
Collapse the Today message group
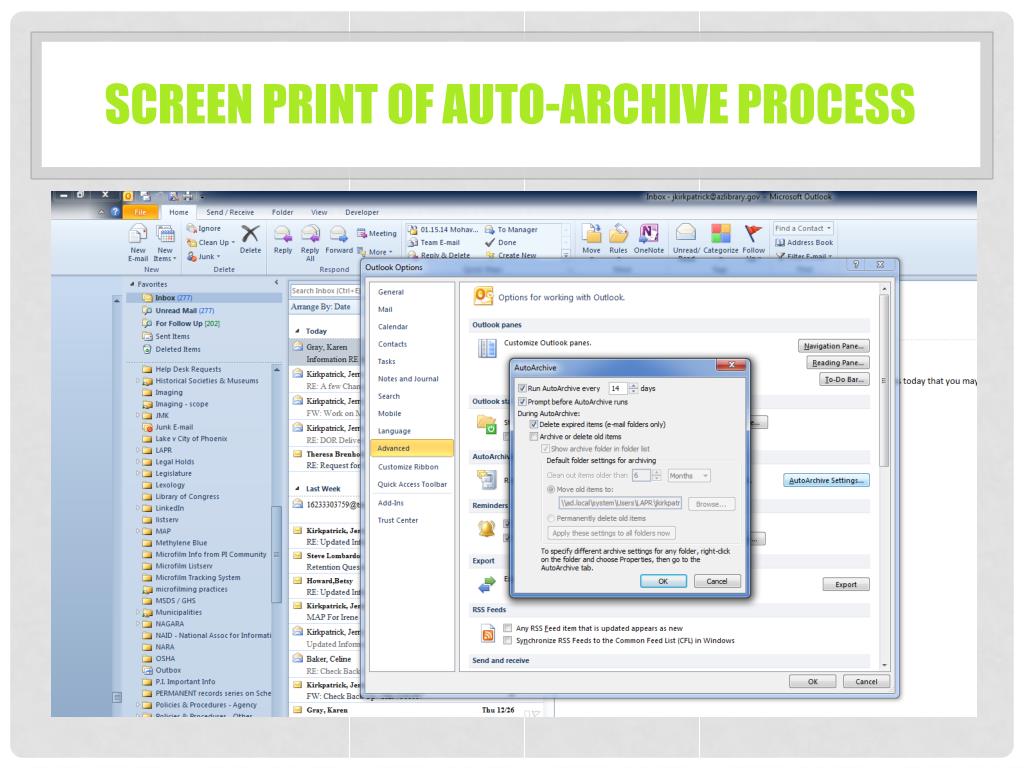click(297, 331)
